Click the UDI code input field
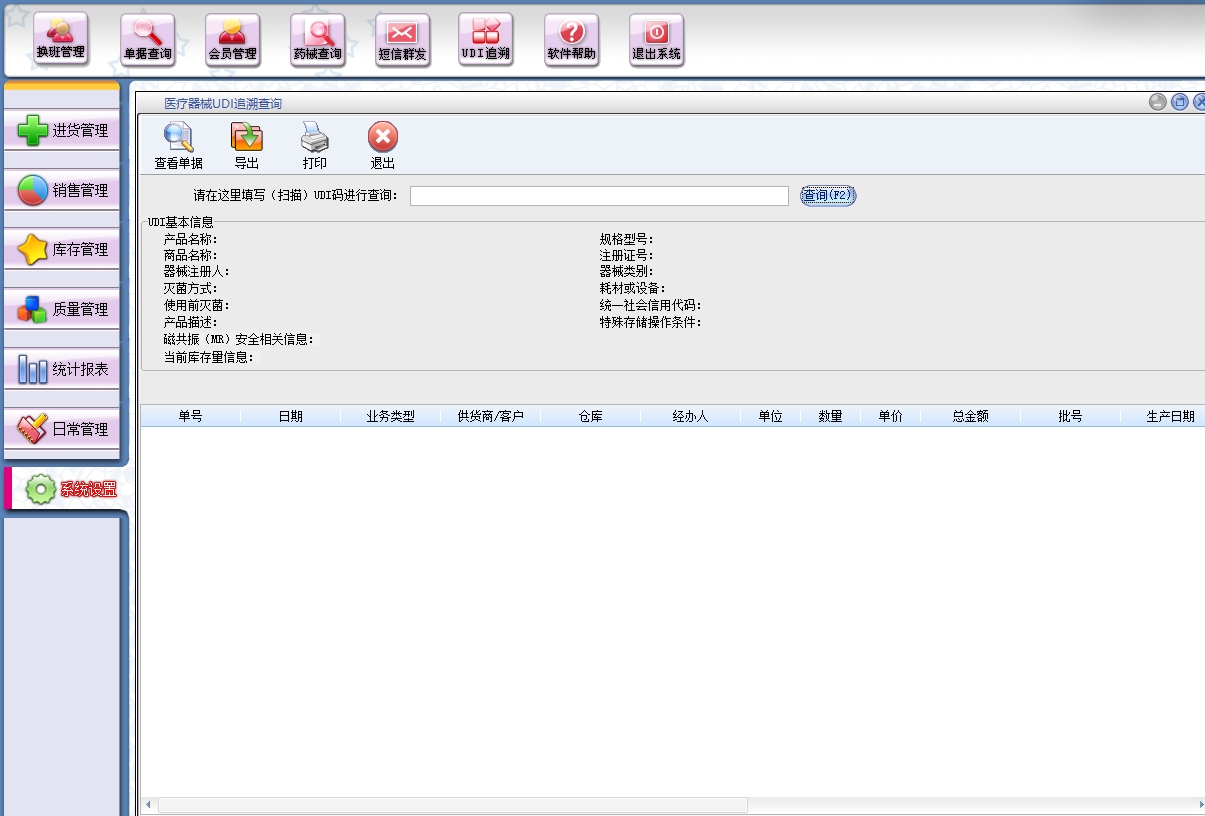 (x=598, y=196)
